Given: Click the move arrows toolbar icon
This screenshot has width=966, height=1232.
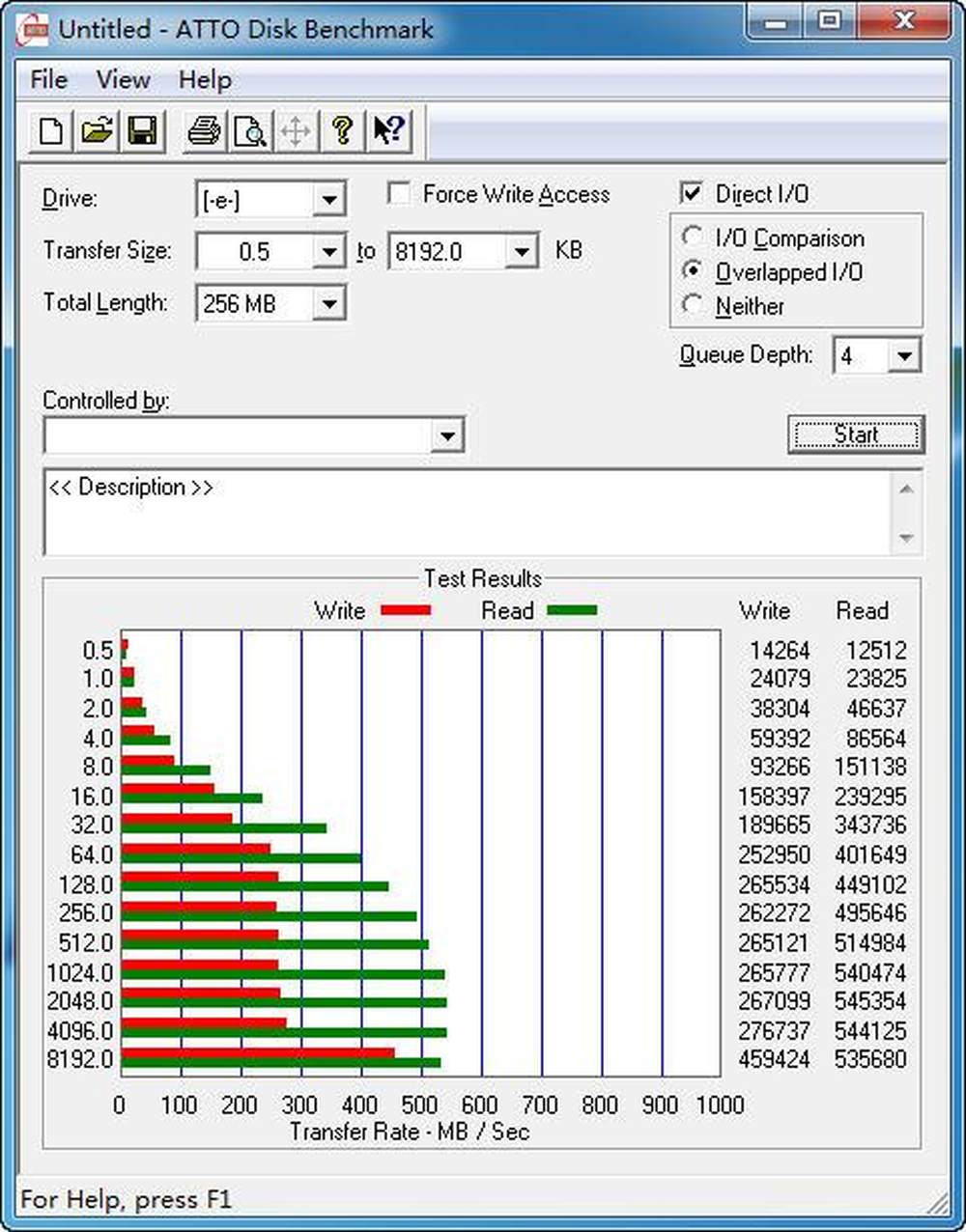Looking at the screenshot, I should tap(296, 130).
